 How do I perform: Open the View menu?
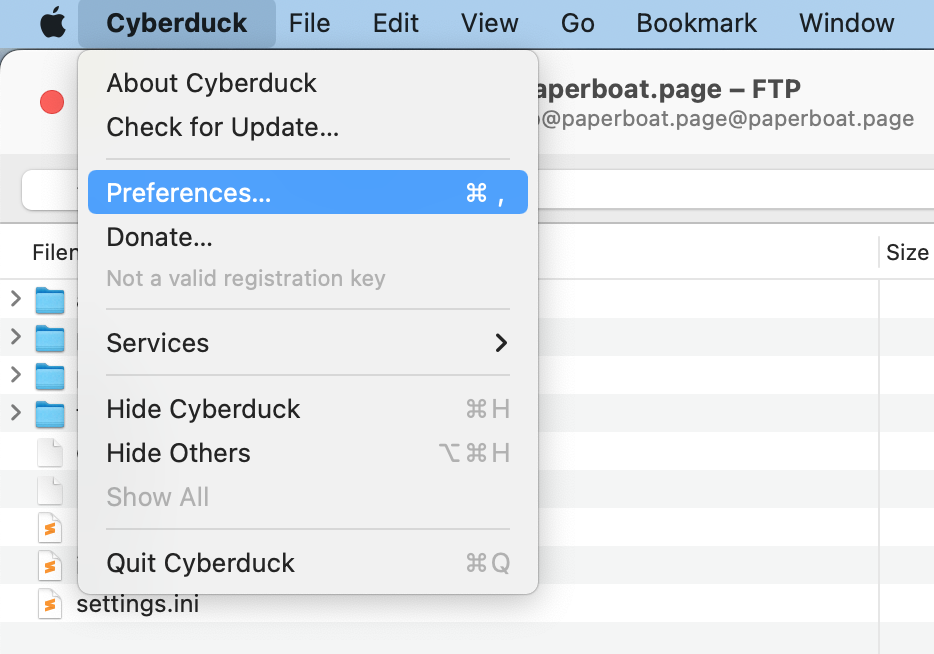(x=489, y=23)
